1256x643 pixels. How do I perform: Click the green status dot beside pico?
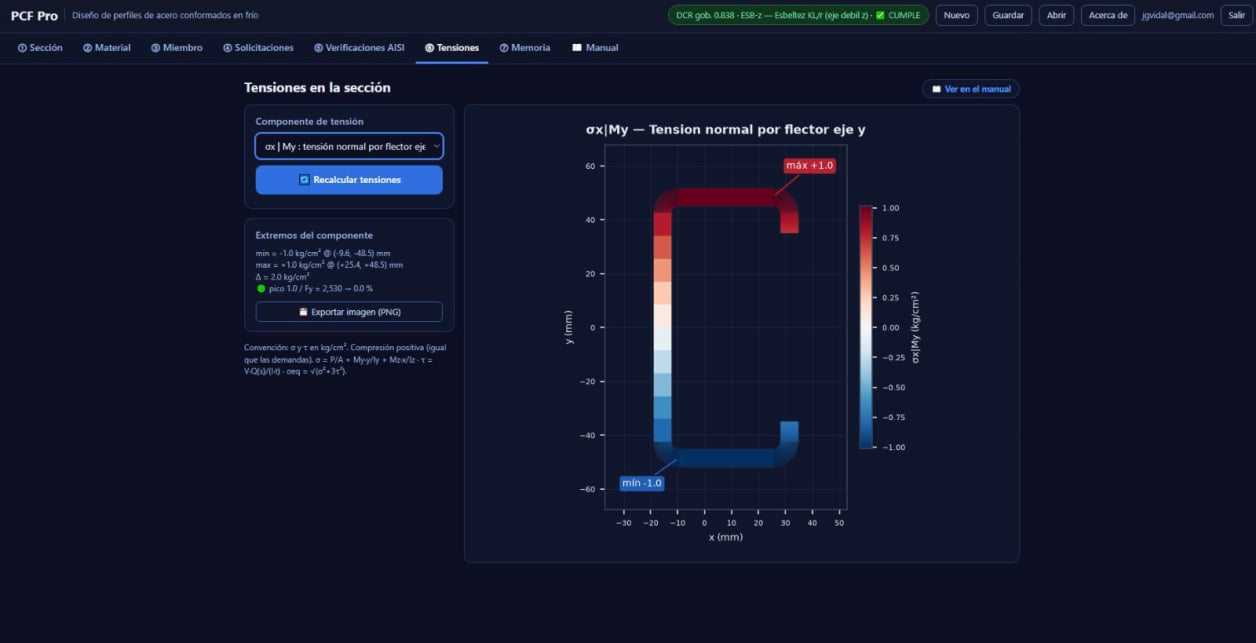(261, 288)
